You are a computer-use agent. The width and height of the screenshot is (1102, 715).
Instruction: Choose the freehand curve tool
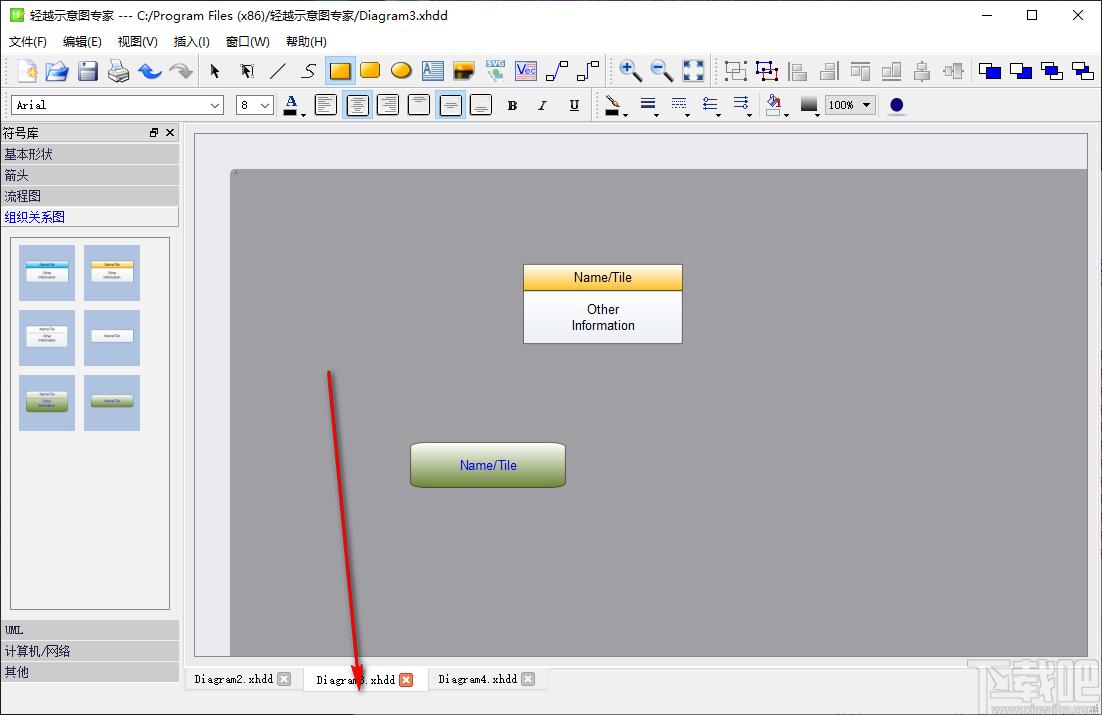[x=309, y=71]
